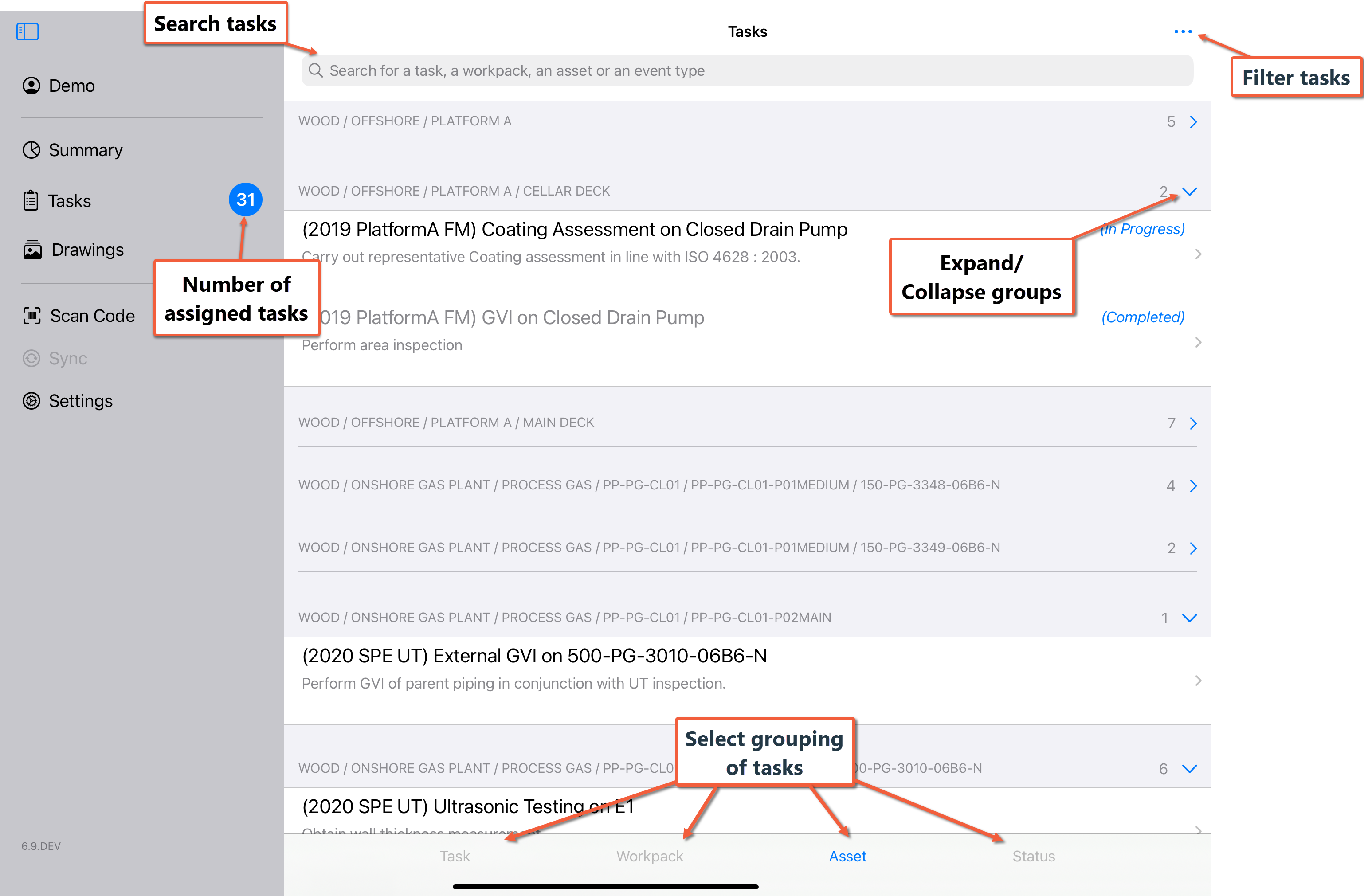The image size is (1364, 896).
Task: Toggle the sidebar panel icon
Action: 27,31
